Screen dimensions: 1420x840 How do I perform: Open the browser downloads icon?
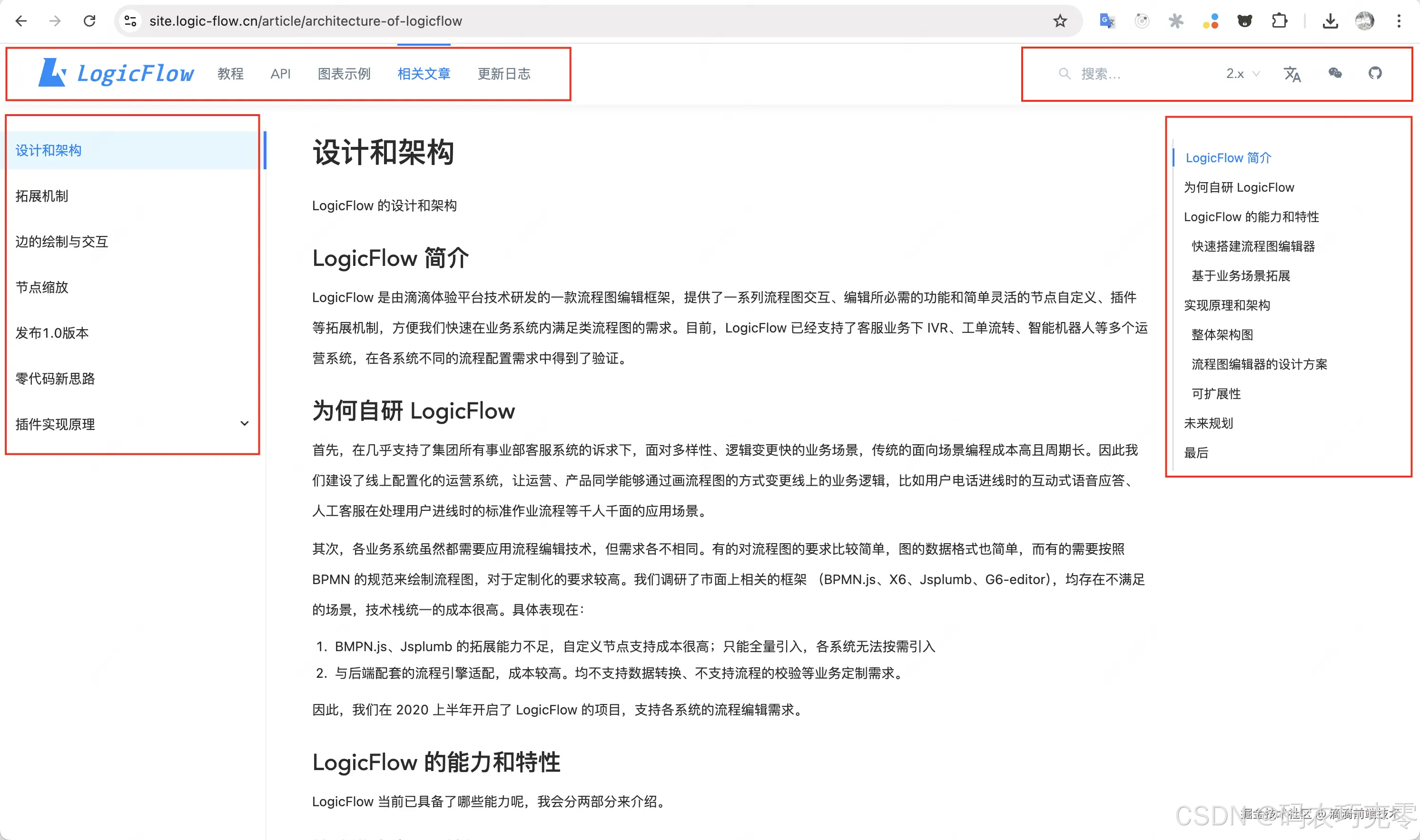coord(1331,21)
